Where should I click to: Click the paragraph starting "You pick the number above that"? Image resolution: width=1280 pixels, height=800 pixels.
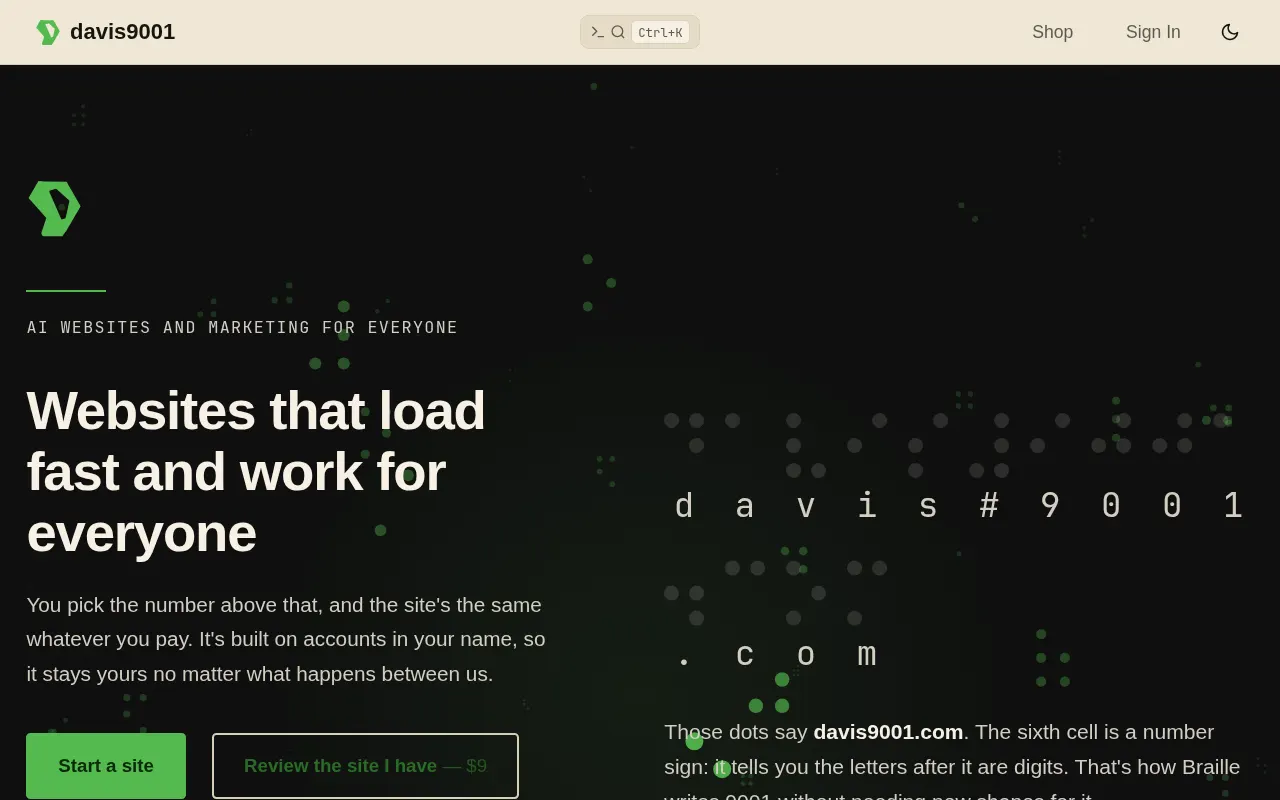286,640
